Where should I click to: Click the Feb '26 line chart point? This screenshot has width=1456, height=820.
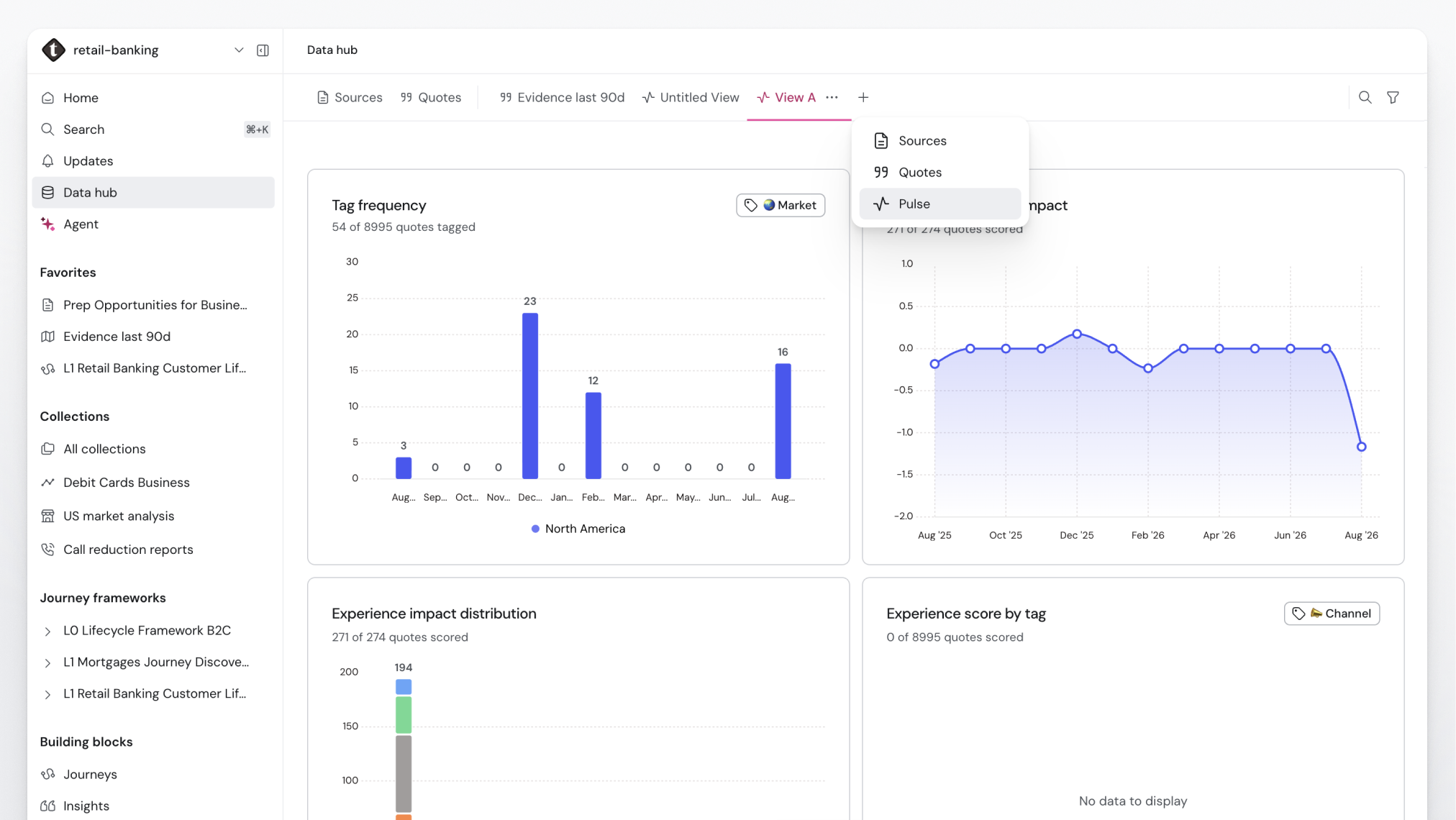(x=1148, y=368)
